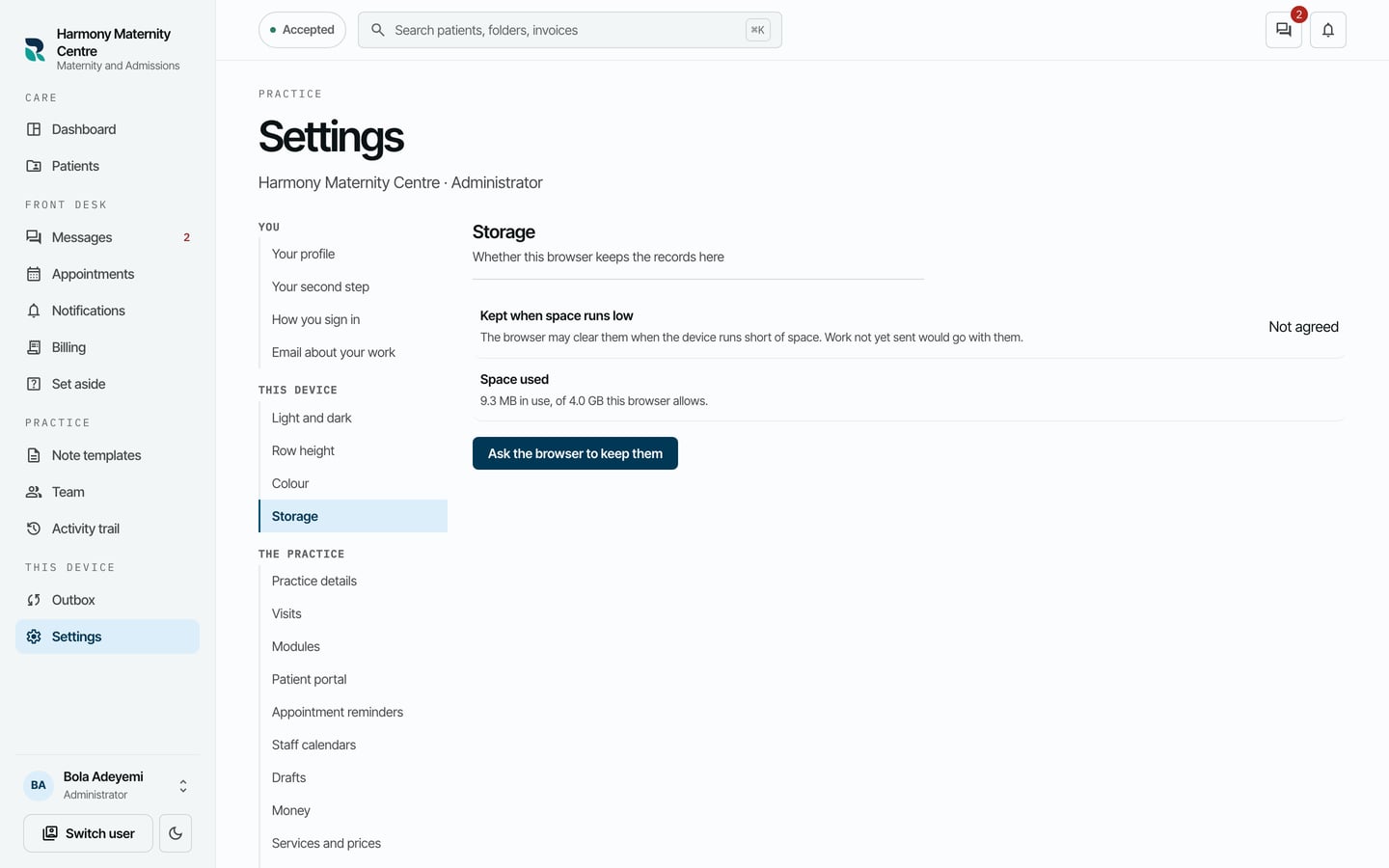Open Visits settings

tap(353, 613)
